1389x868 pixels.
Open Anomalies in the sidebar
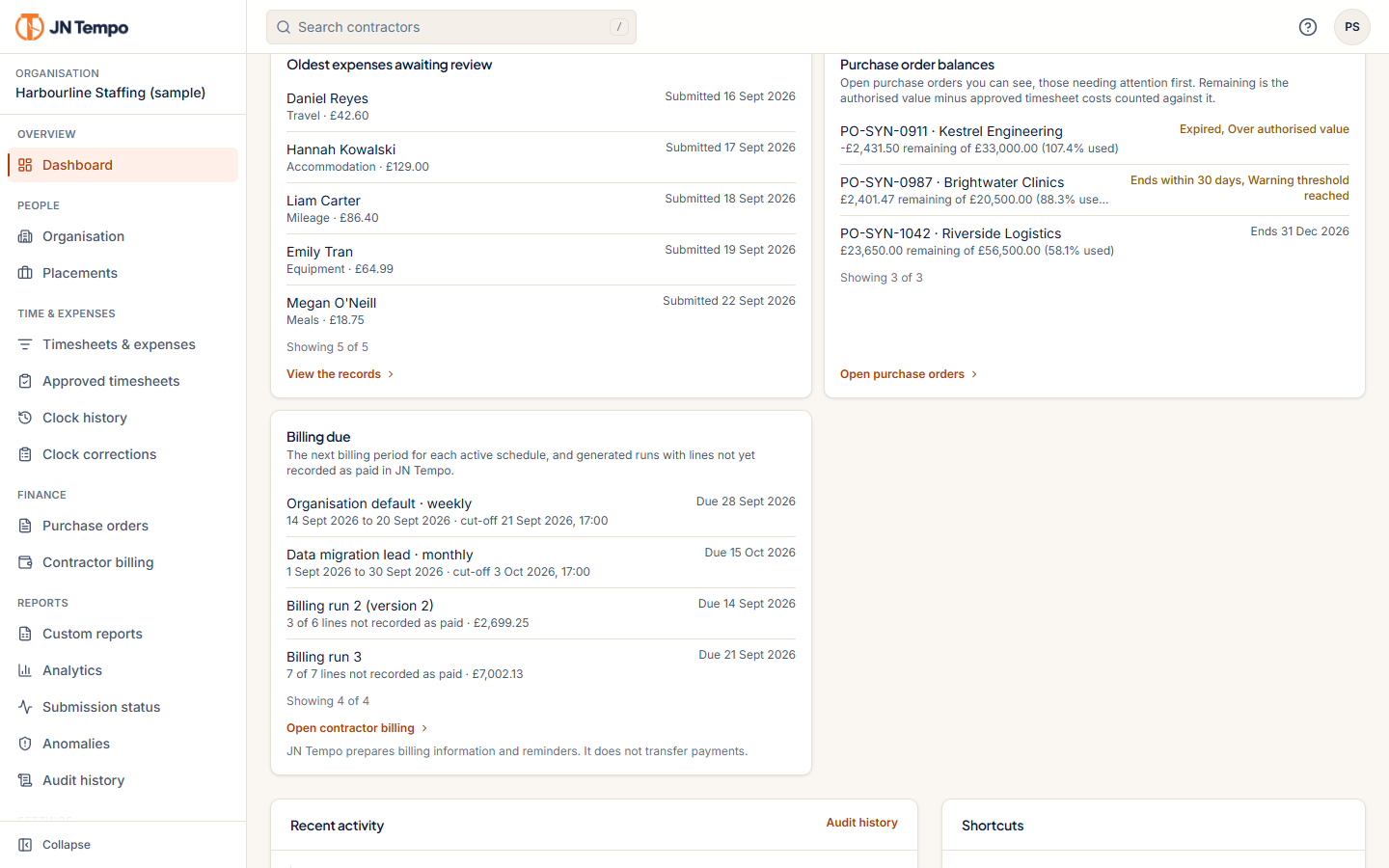point(123,744)
